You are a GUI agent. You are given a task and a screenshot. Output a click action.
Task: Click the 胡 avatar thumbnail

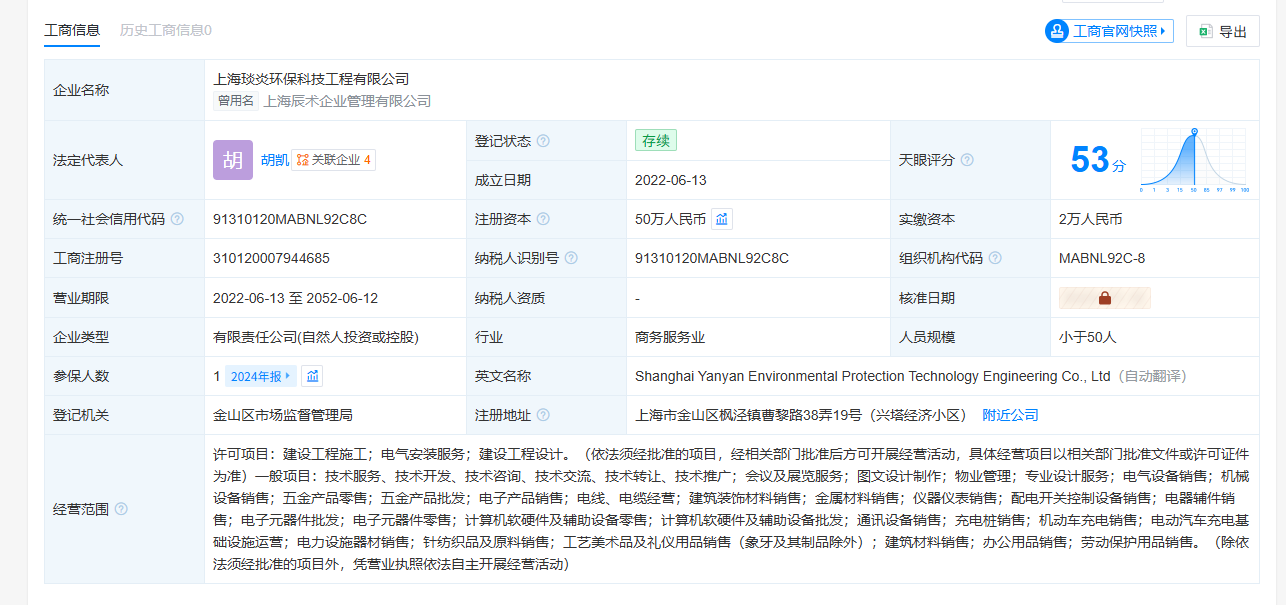(233, 160)
